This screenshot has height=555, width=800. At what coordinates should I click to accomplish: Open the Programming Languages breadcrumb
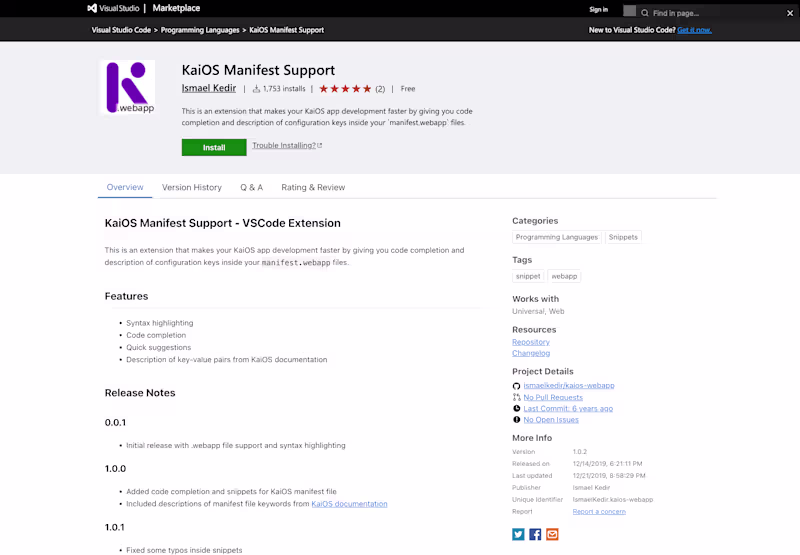coord(200,30)
